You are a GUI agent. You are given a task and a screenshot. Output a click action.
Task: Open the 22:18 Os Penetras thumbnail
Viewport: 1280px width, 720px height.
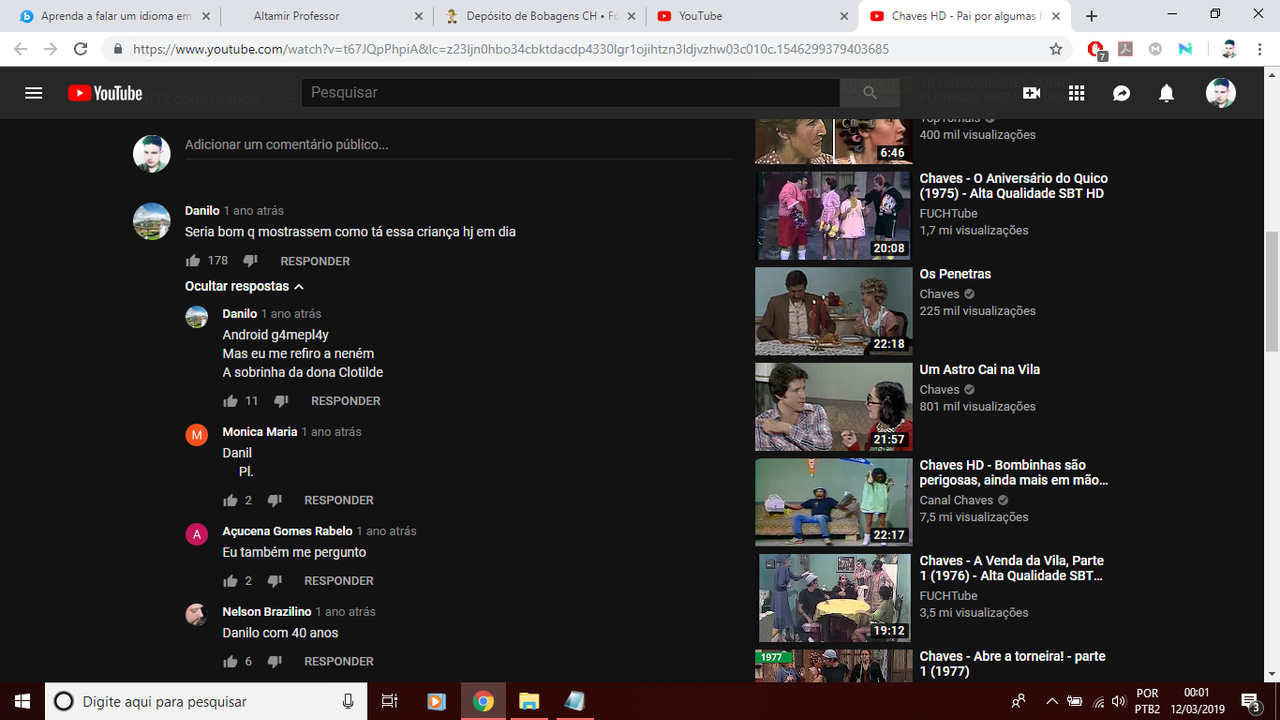tap(834, 311)
